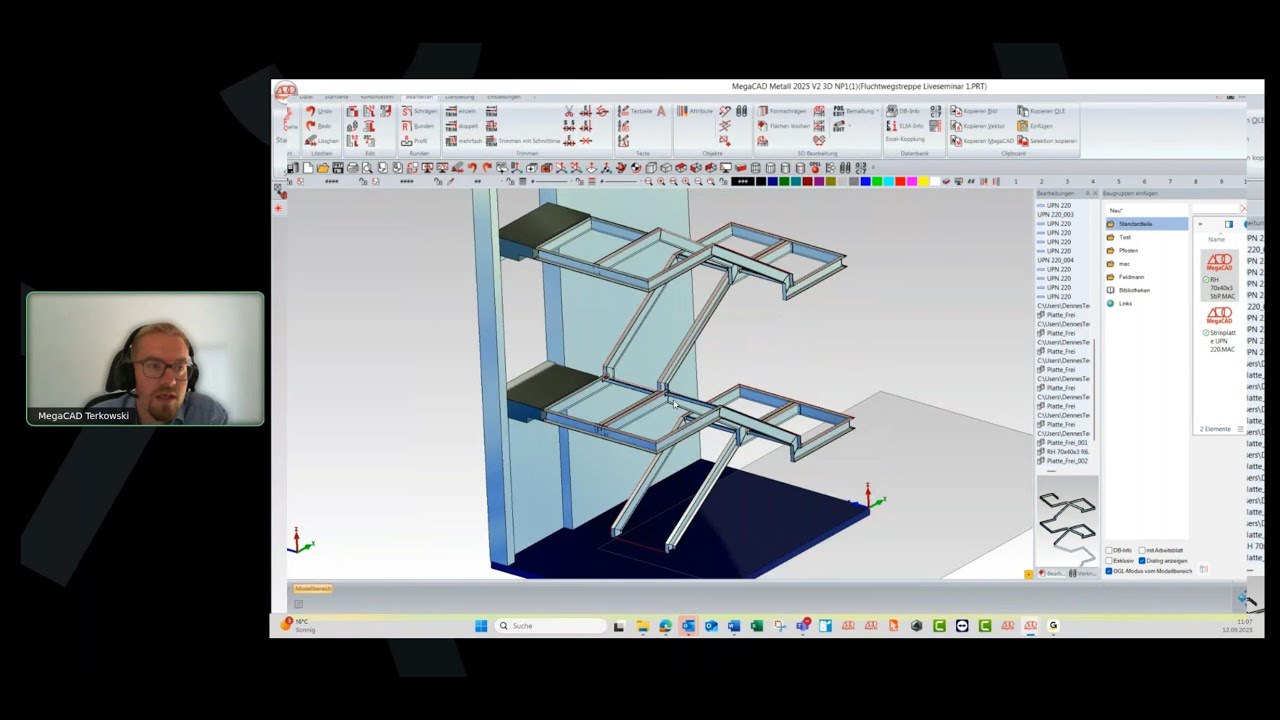Click the scissors cut icon in Trimmen group

pyautogui.click(x=569, y=111)
